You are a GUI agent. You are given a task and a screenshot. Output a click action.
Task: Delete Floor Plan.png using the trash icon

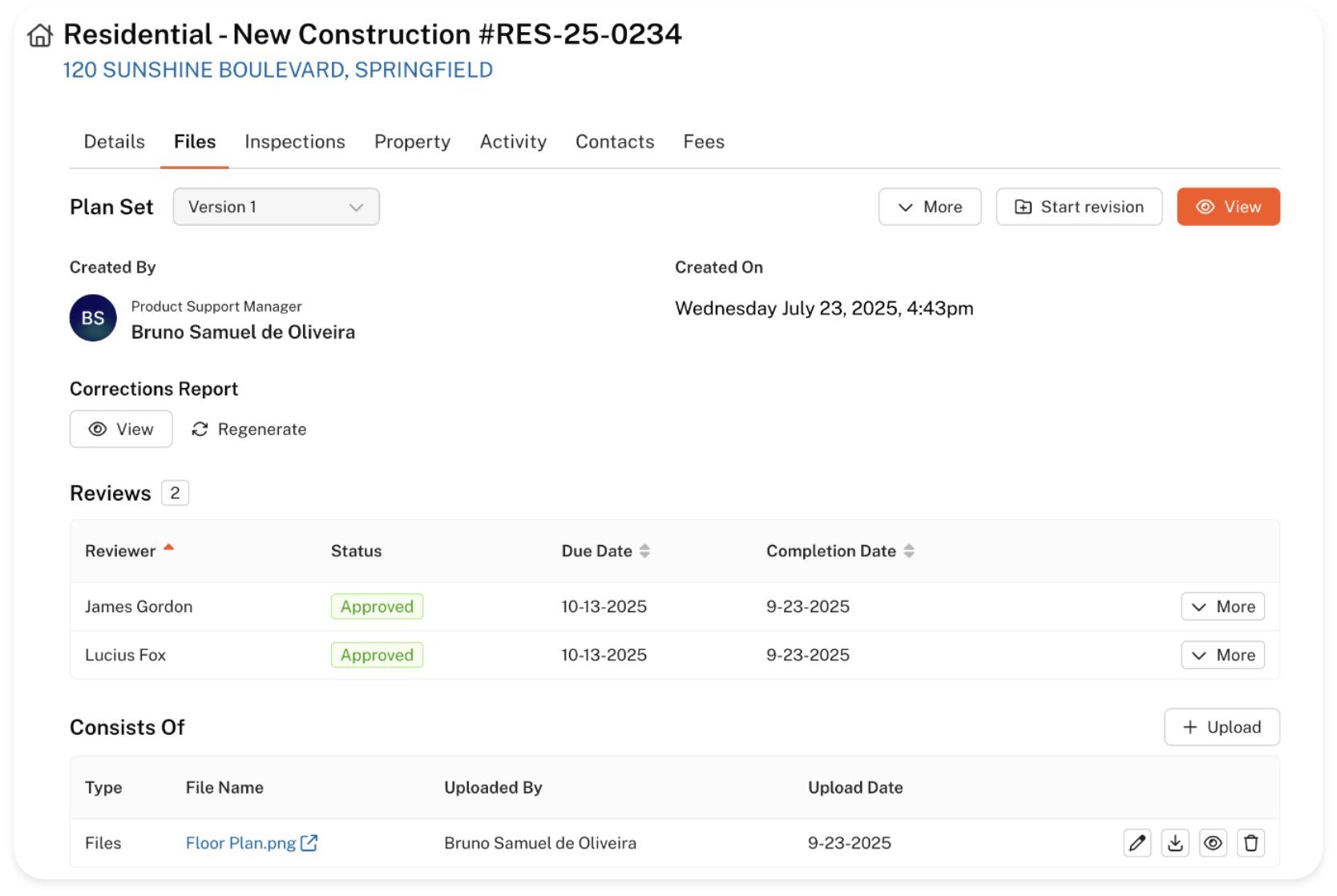[1250, 843]
